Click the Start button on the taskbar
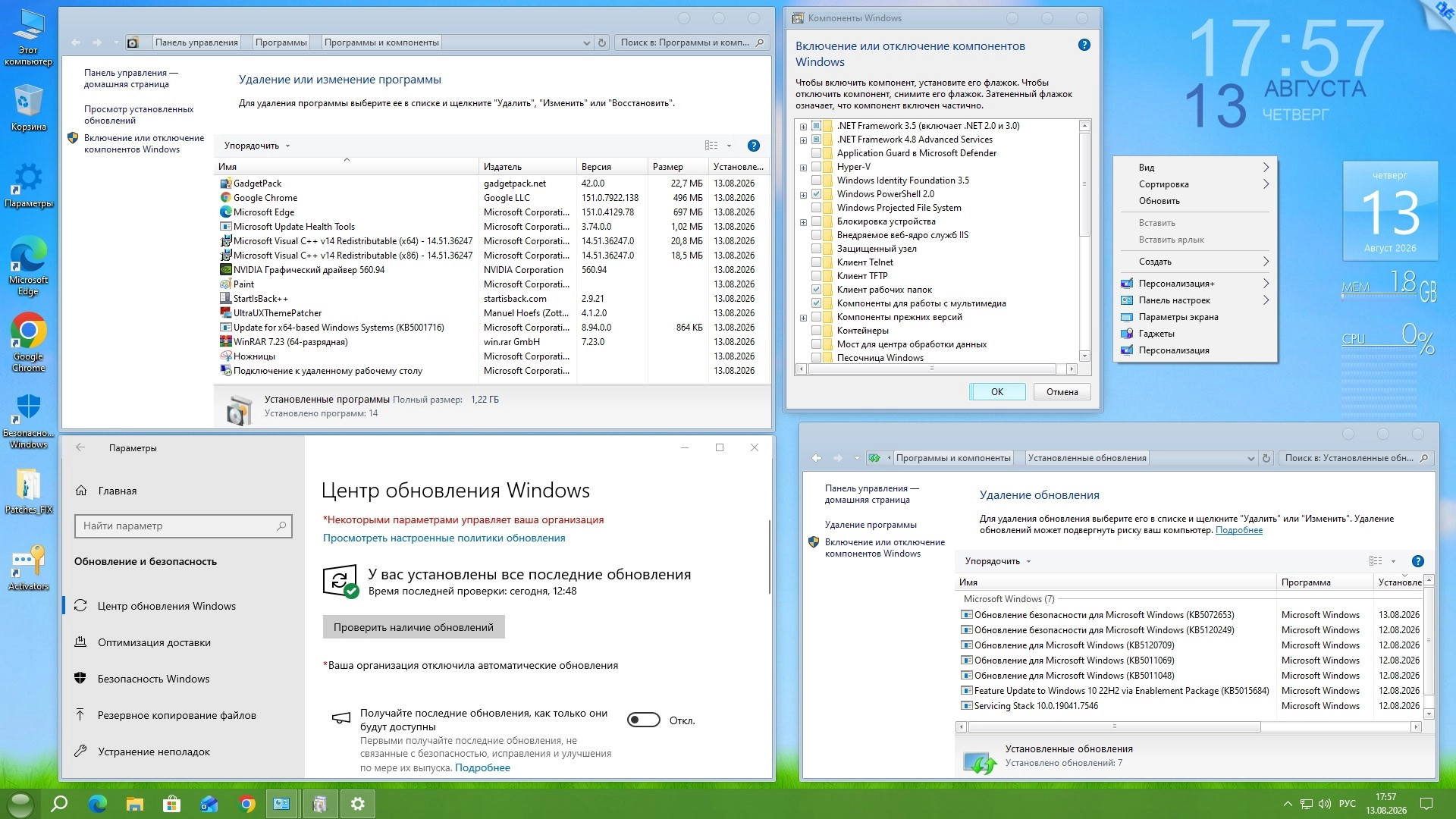This screenshot has width=1456, height=819. (20, 804)
